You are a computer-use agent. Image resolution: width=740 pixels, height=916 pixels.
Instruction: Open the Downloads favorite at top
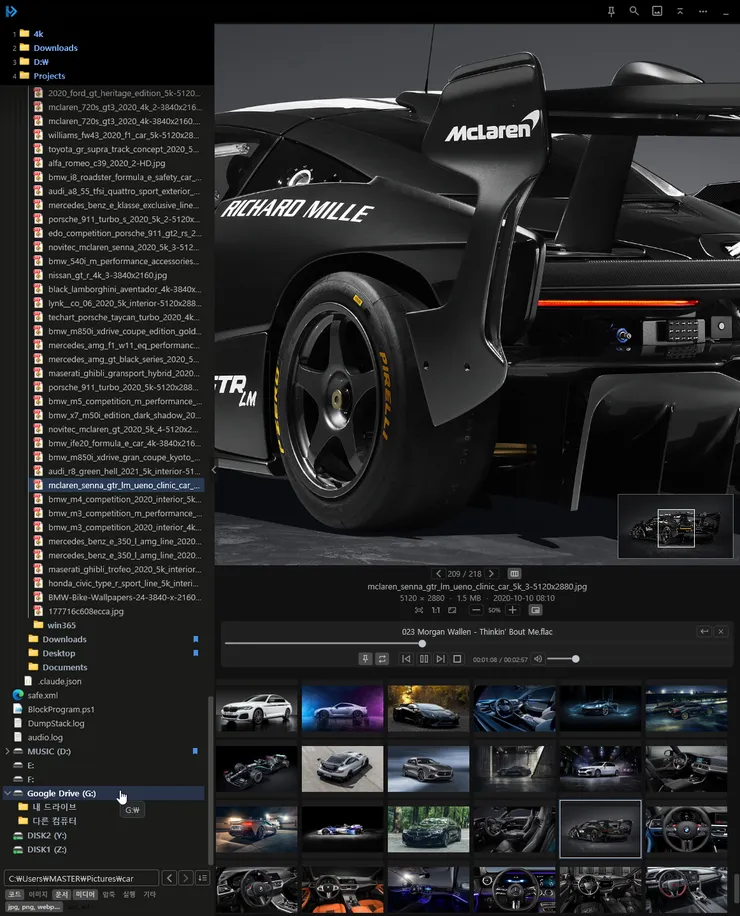tap(49, 48)
